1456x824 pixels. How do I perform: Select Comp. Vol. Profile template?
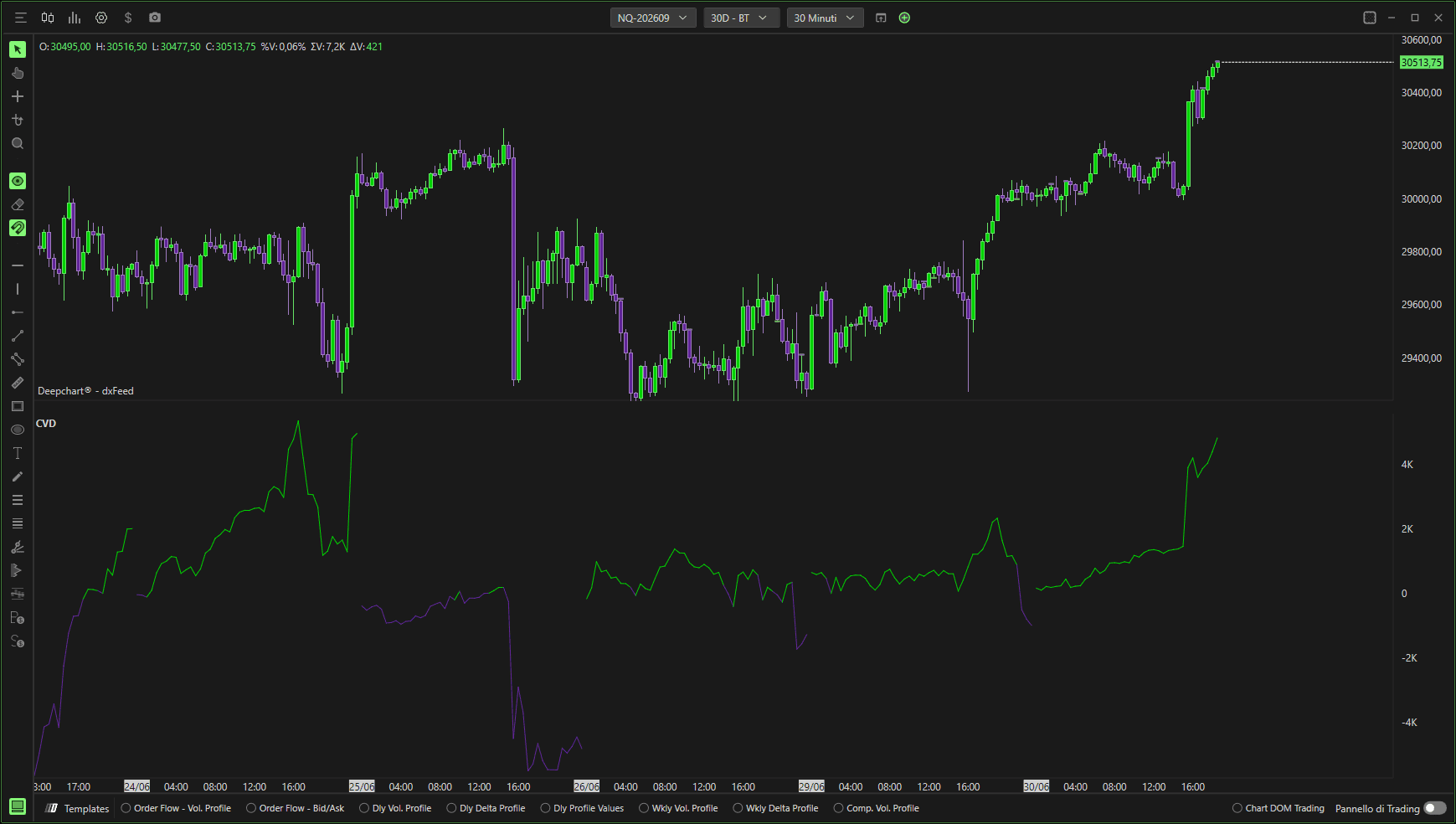pyautogui.click(x=877, y=808)
